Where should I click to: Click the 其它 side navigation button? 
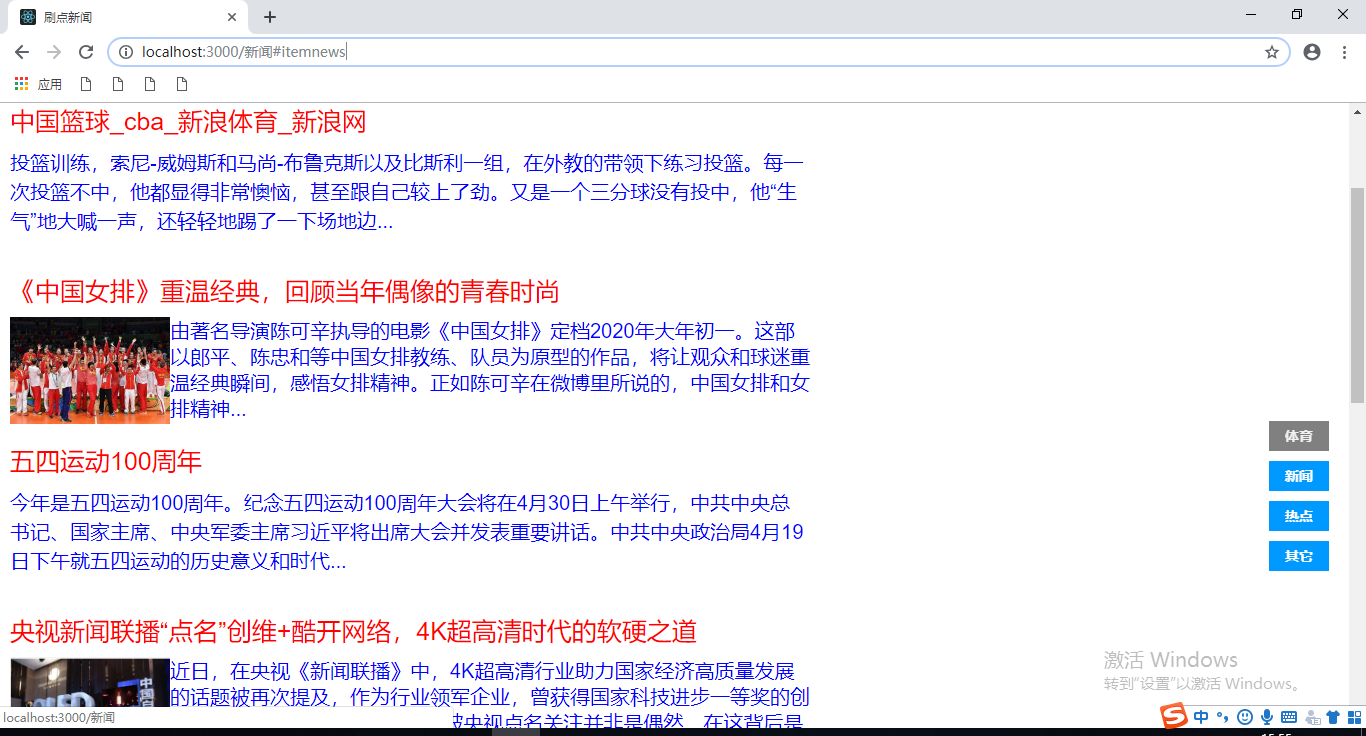pos(1299,556)
